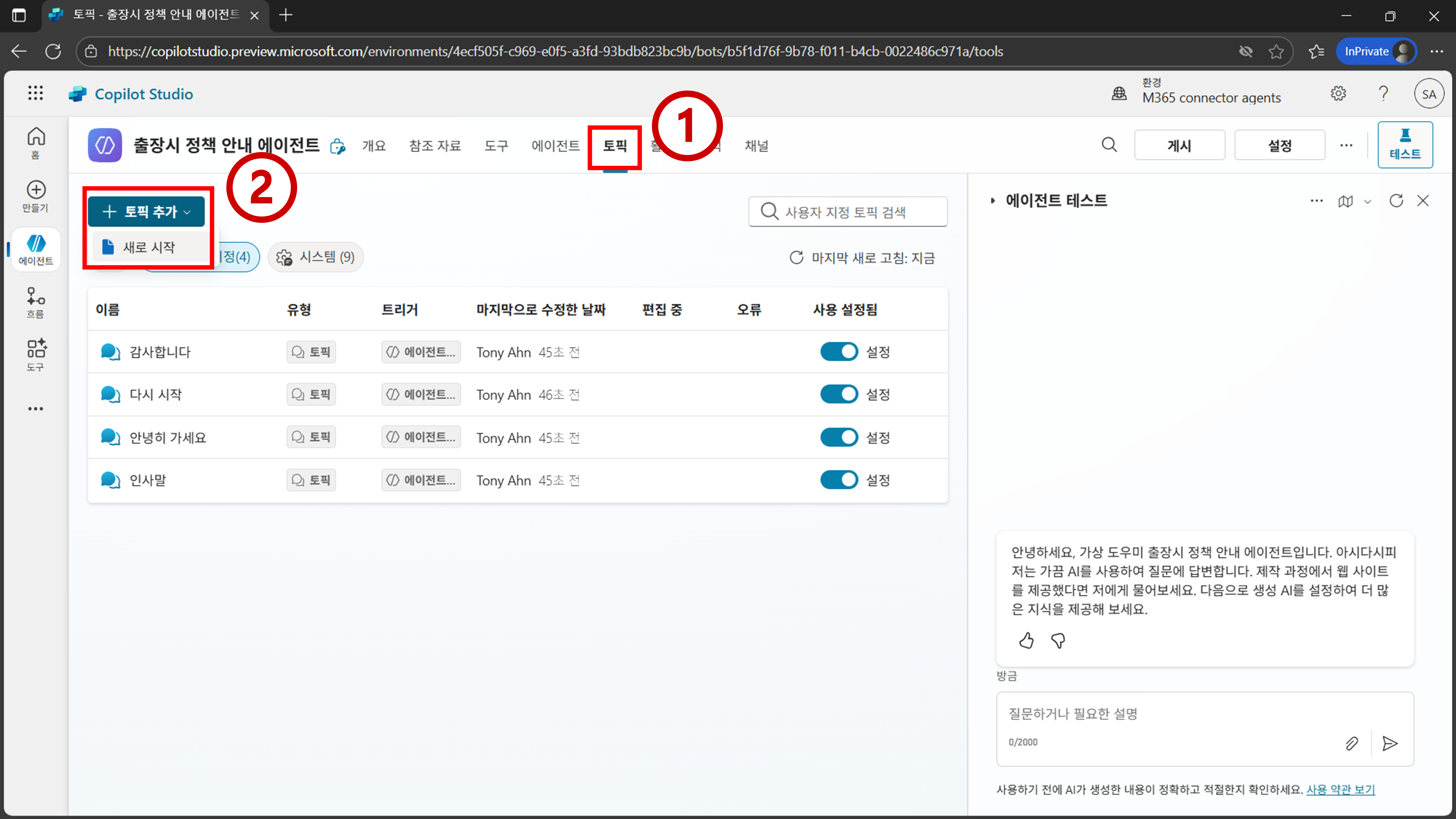Click the thumbs up feedback icon
Image resolution: width=1456 pixels, height=819 pixels.
1026,640
